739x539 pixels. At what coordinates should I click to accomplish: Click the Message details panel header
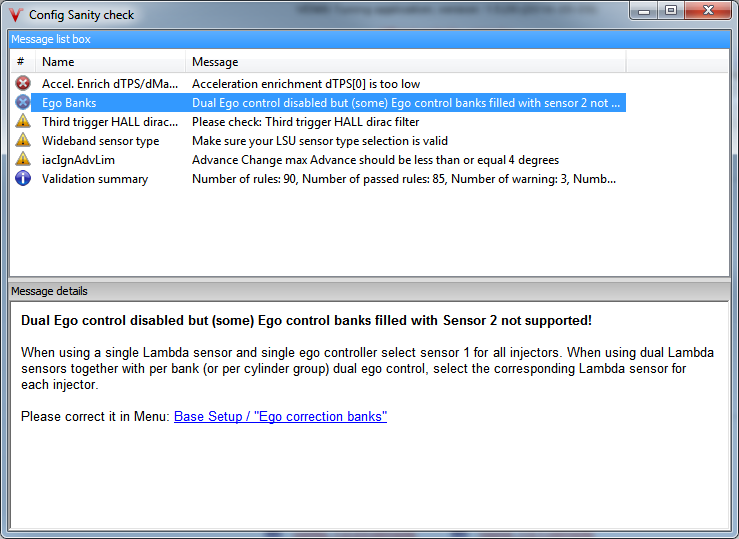click(370, 291)
